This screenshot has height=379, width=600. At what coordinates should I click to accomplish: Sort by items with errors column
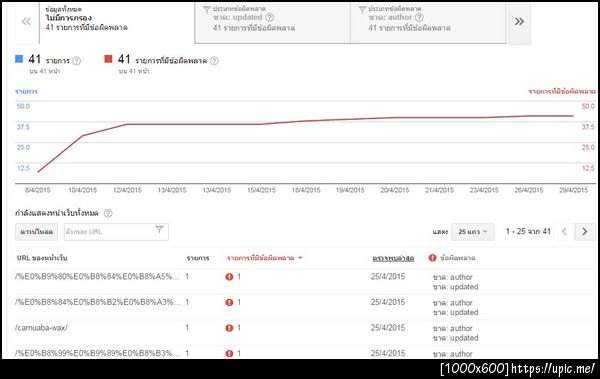264,258
